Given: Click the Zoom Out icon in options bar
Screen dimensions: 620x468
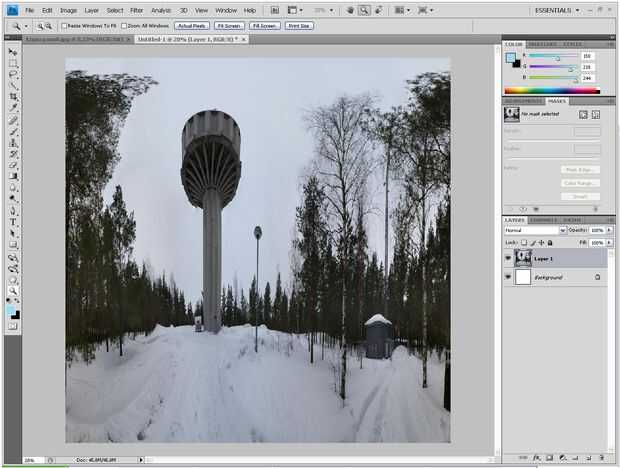Looking at the screenshot, I should click(48, 26).
